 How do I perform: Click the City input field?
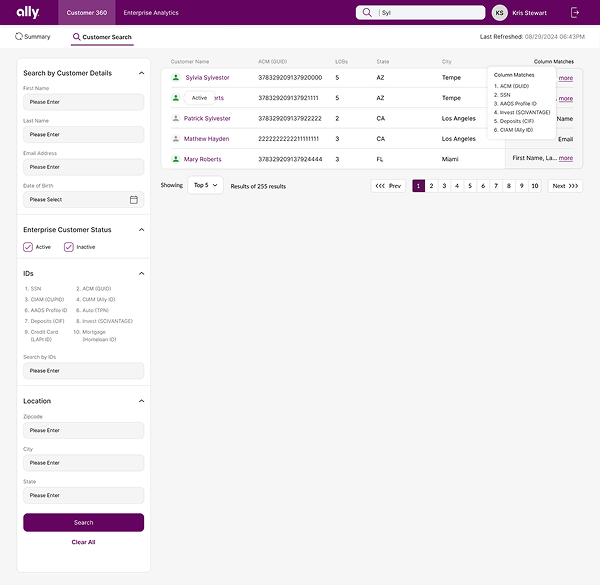pos(83,463)
